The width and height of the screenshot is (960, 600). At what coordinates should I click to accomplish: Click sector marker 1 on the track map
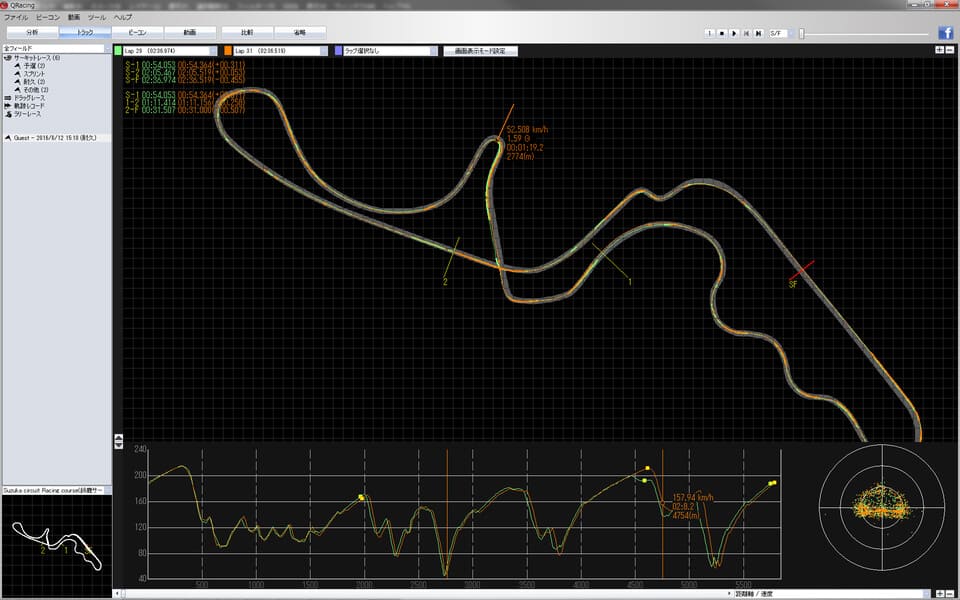(611, 262)
